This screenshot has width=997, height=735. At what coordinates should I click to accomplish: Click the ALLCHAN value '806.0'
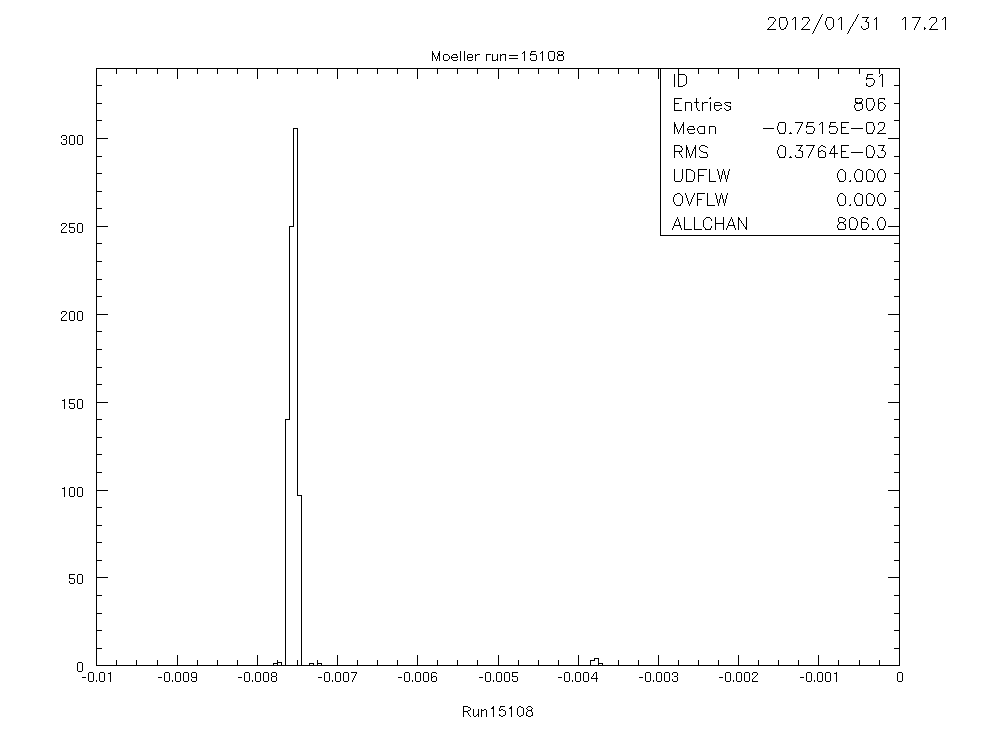[x=862, y=224]
